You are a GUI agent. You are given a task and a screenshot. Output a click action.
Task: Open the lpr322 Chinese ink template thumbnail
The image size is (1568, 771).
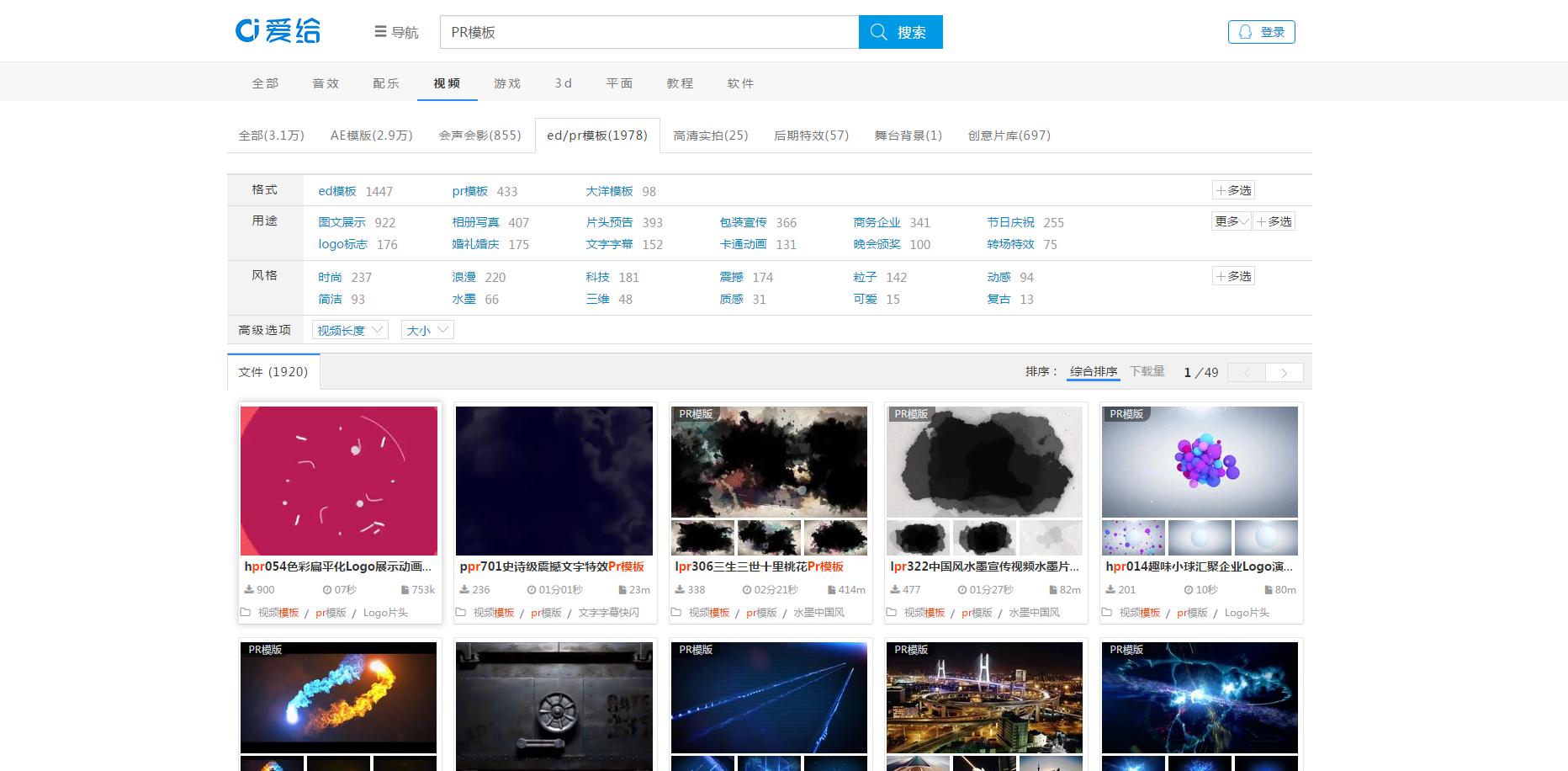click(984, 463)
